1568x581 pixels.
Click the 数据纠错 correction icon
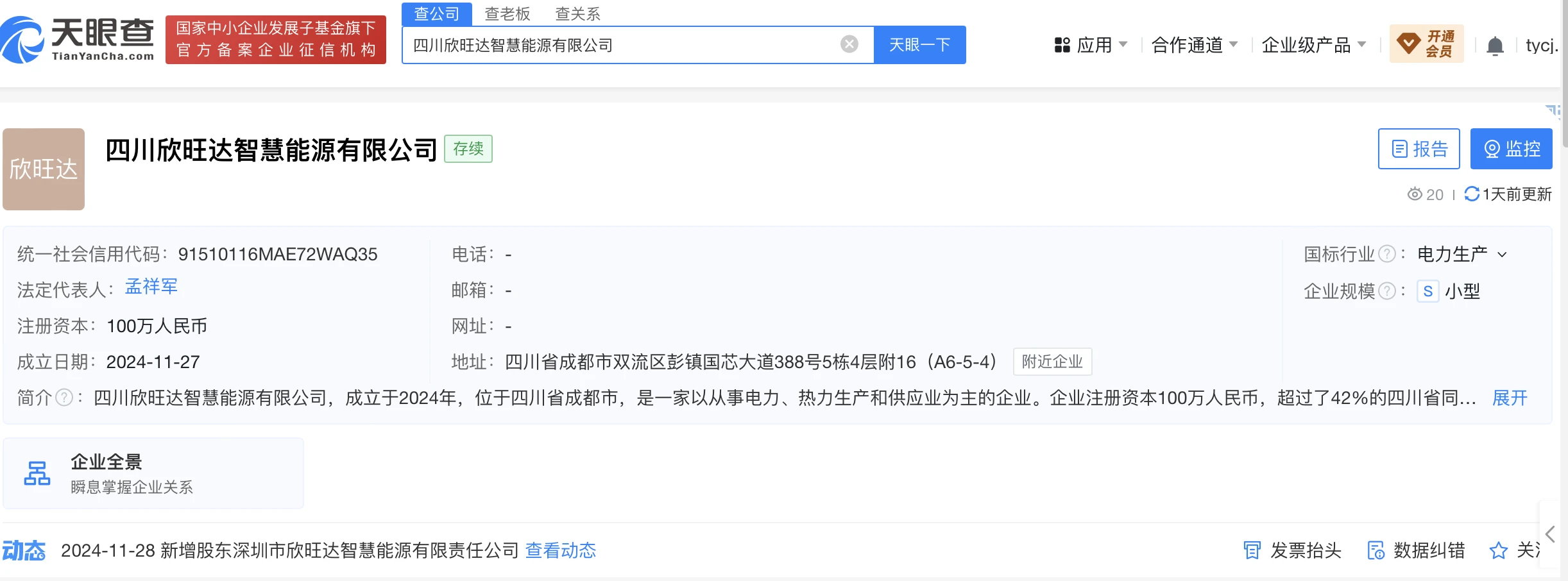[1376, 550]
